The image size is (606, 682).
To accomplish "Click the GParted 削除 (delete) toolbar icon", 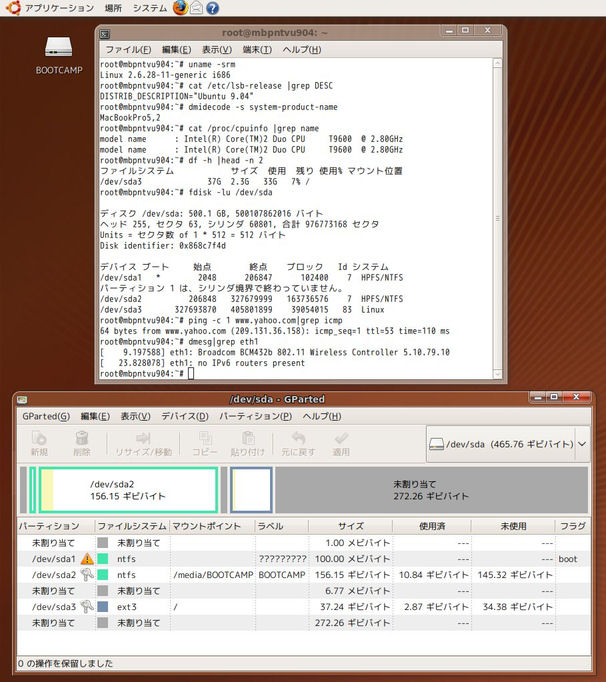I will tap(82, 438).
